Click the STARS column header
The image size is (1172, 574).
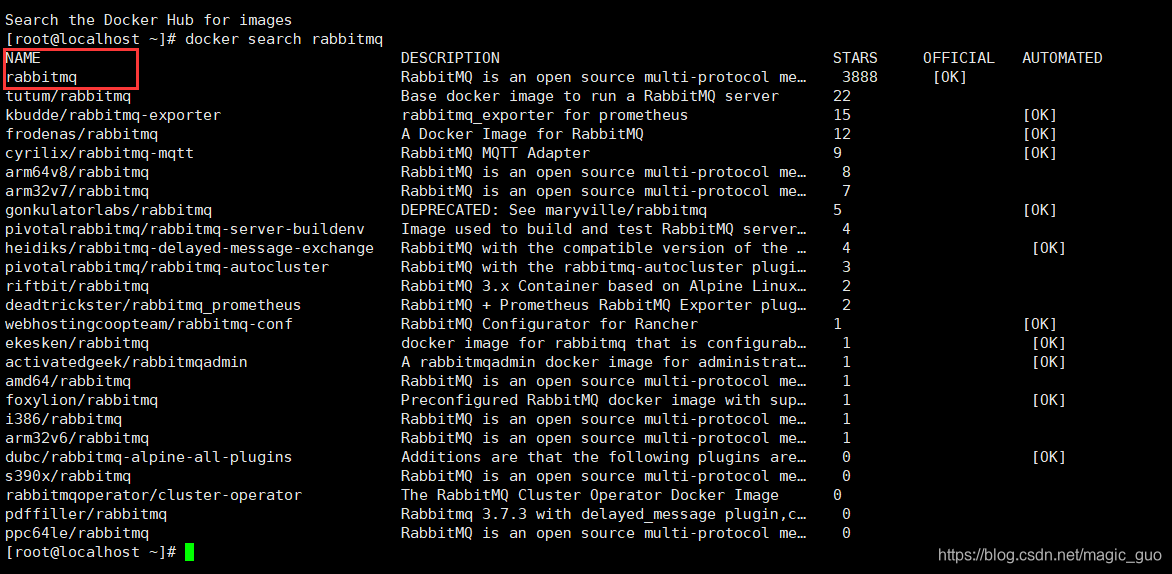tap(855, 58)
